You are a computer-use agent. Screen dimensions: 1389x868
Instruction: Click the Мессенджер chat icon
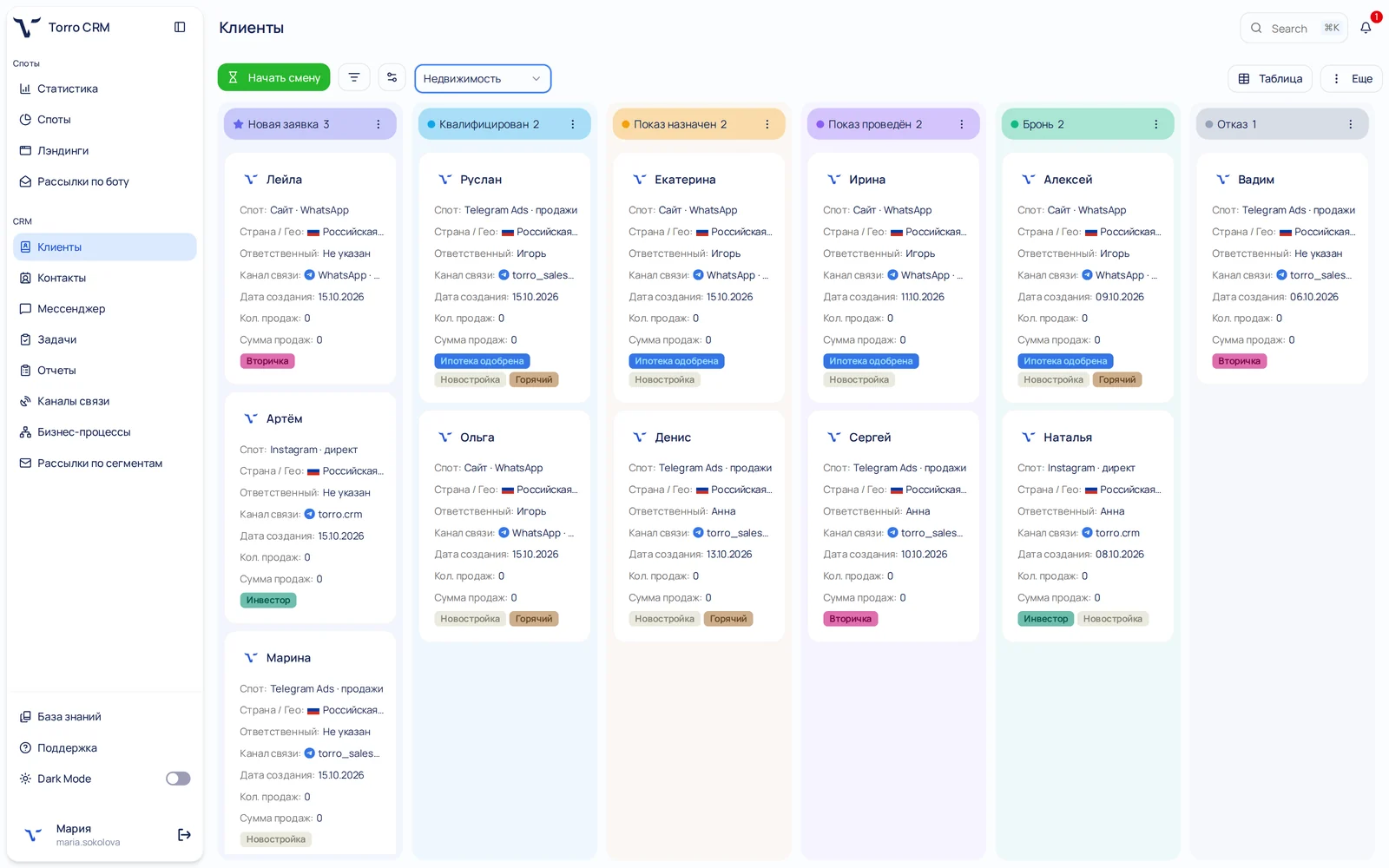25,309
